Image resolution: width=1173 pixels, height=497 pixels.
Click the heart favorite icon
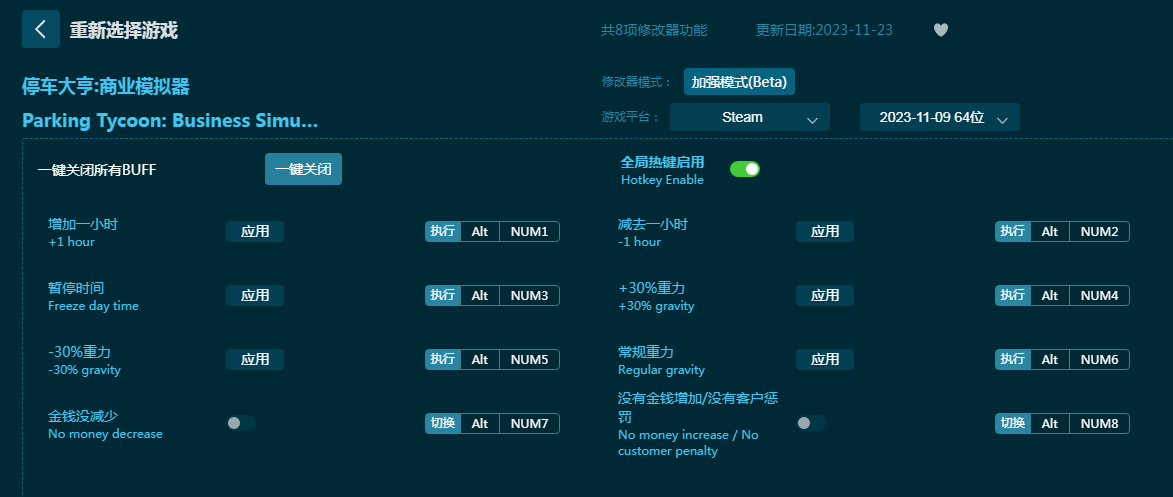pyautogui.click(x=940, y=30)
